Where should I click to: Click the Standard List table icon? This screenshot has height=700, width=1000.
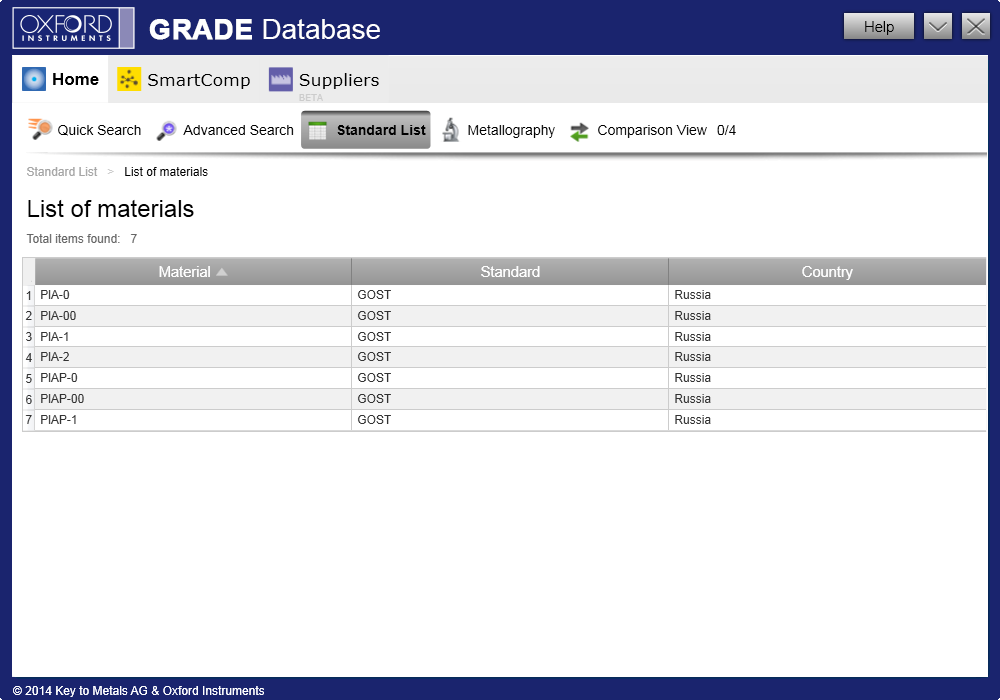click(x=318, y=131)
